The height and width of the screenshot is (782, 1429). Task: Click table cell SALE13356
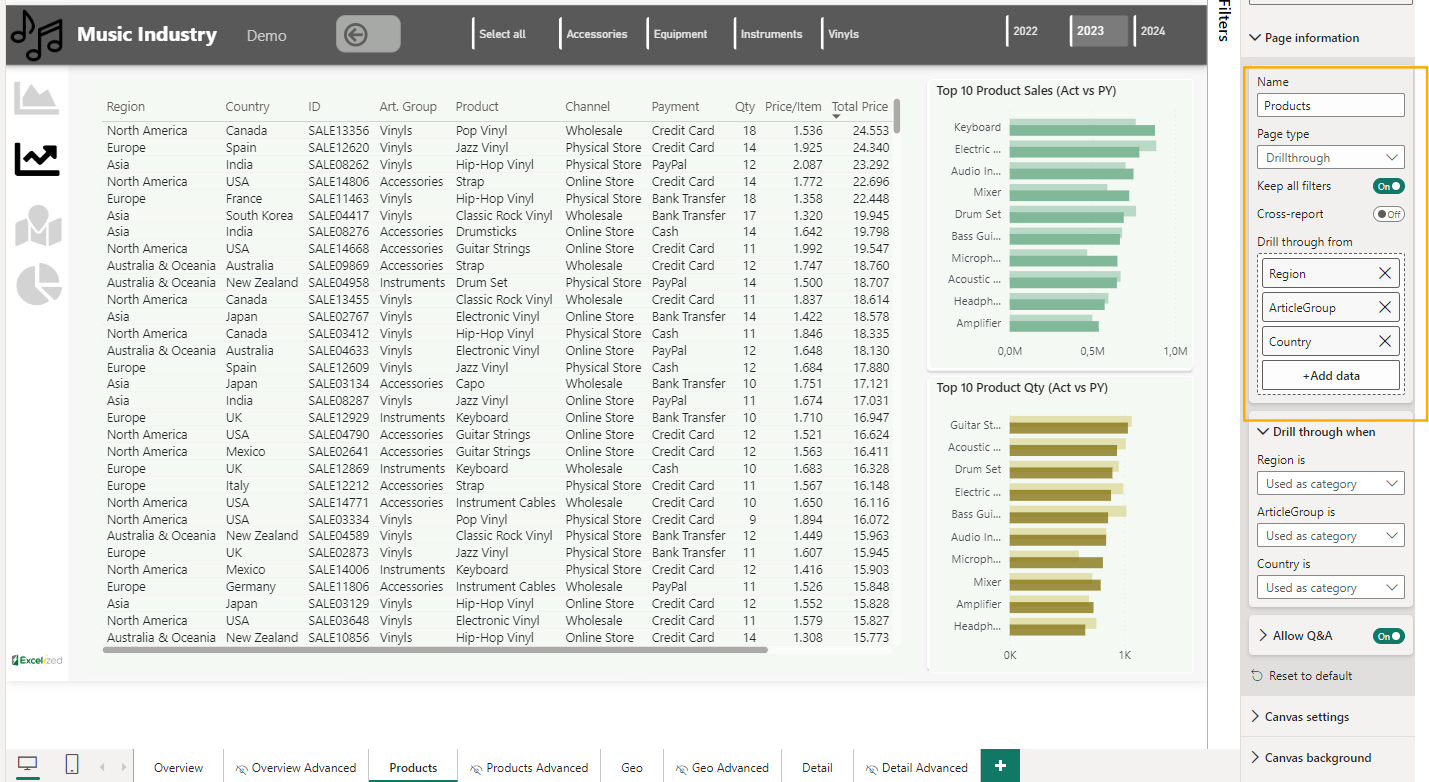pyautogui.click(x=338, y=131)
